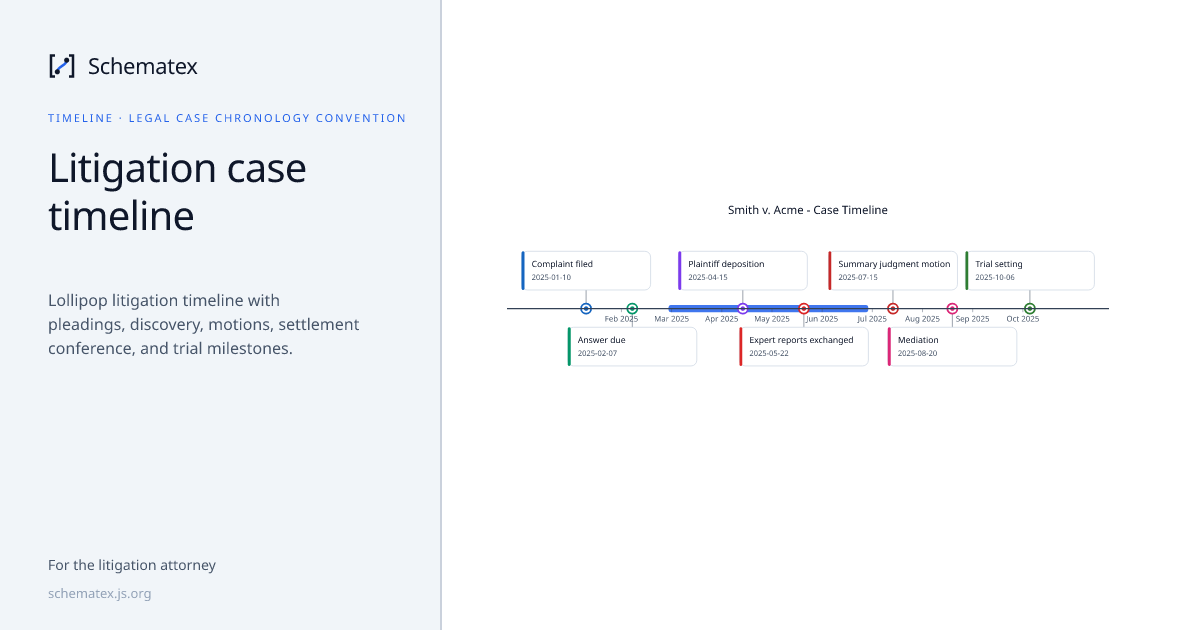Click the 2025-10-06 date text
Screen dimensions: 1200x630
[995, 277]
